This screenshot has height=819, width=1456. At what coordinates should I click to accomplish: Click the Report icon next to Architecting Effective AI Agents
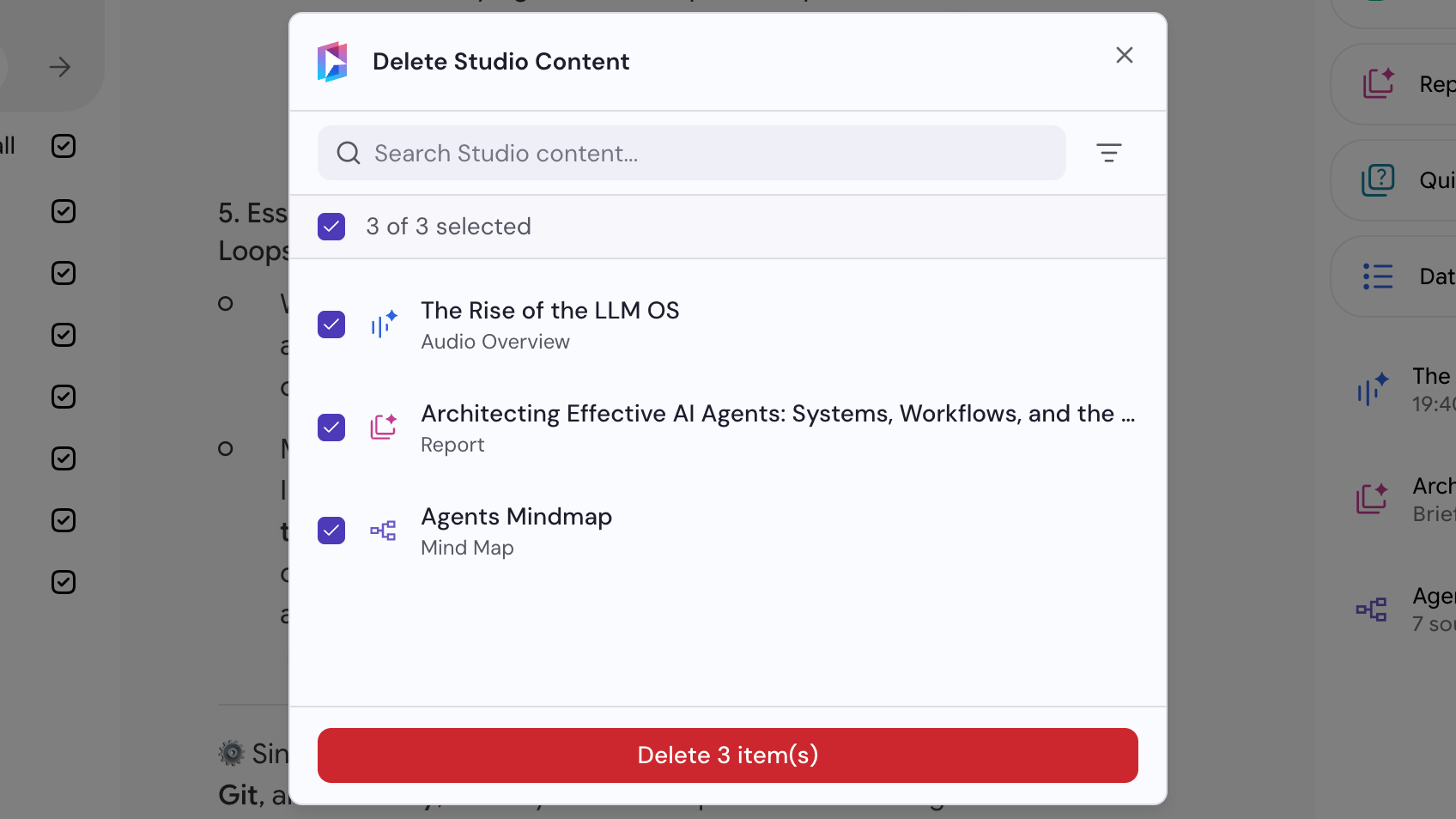[384, 427]
